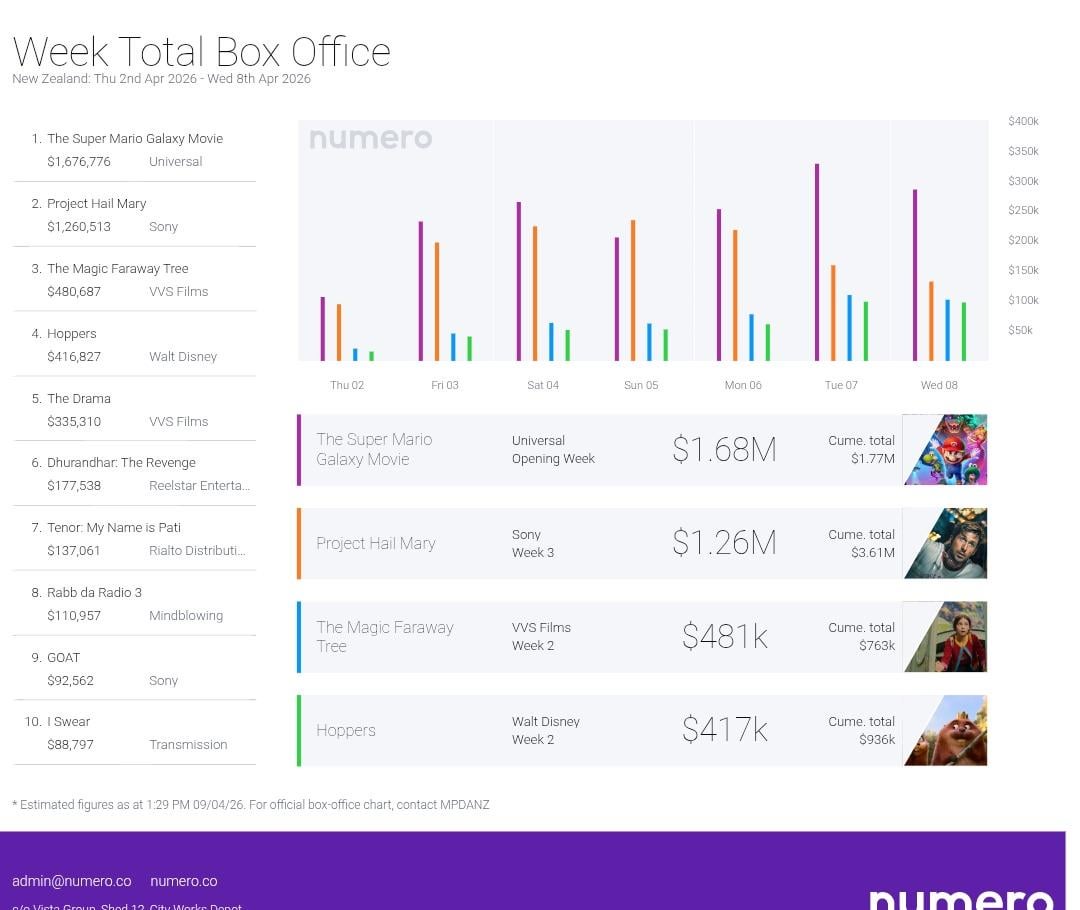This screenshot has height=910, width=1080.
Task: Select The Drama in the top ten list
Action: coord(79,399)
